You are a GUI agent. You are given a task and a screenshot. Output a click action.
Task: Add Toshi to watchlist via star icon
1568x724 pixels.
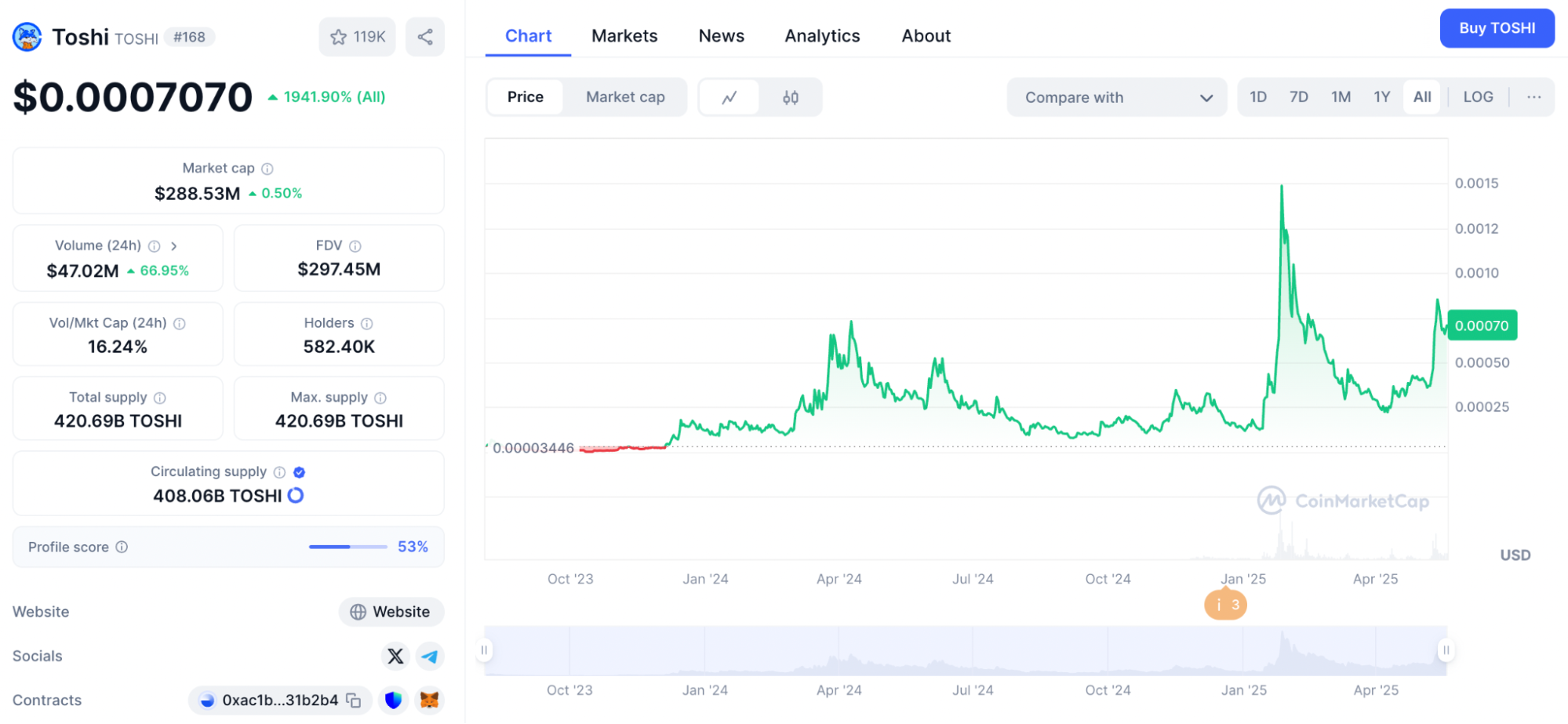pos(358,37)
